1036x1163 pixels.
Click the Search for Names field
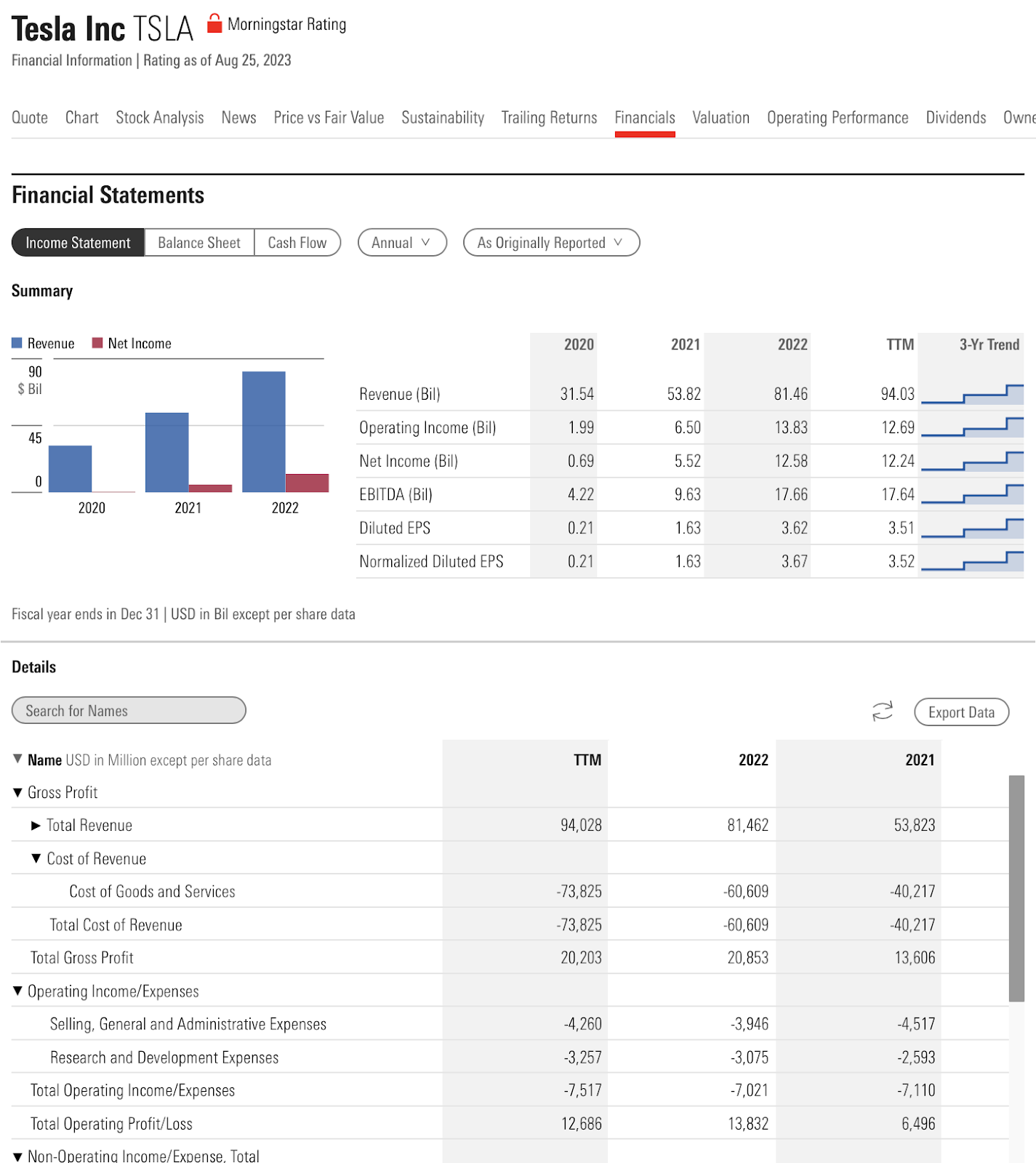[x=129, y=711]
